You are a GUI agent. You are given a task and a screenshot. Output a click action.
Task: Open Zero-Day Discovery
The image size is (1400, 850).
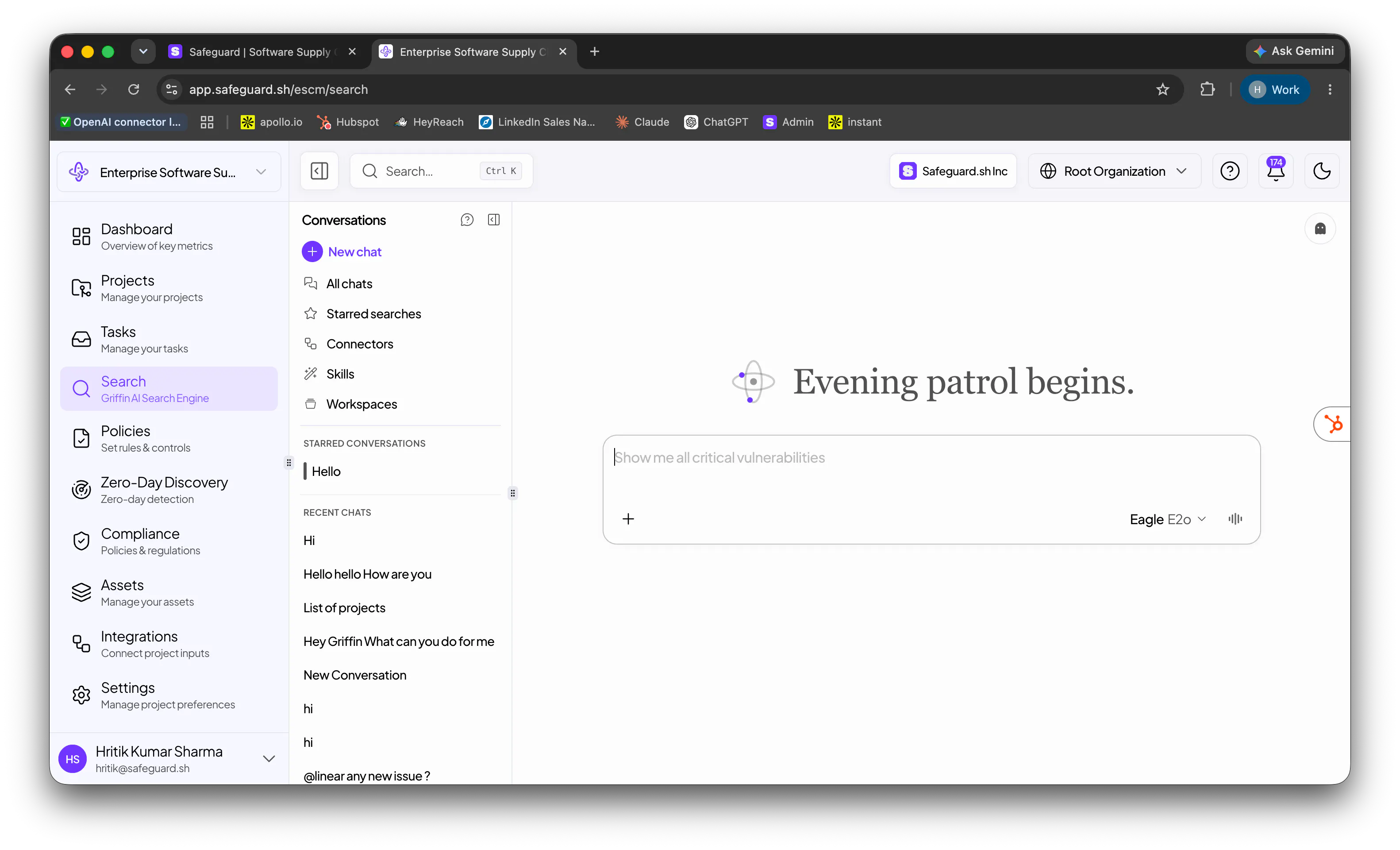point(169,490)
